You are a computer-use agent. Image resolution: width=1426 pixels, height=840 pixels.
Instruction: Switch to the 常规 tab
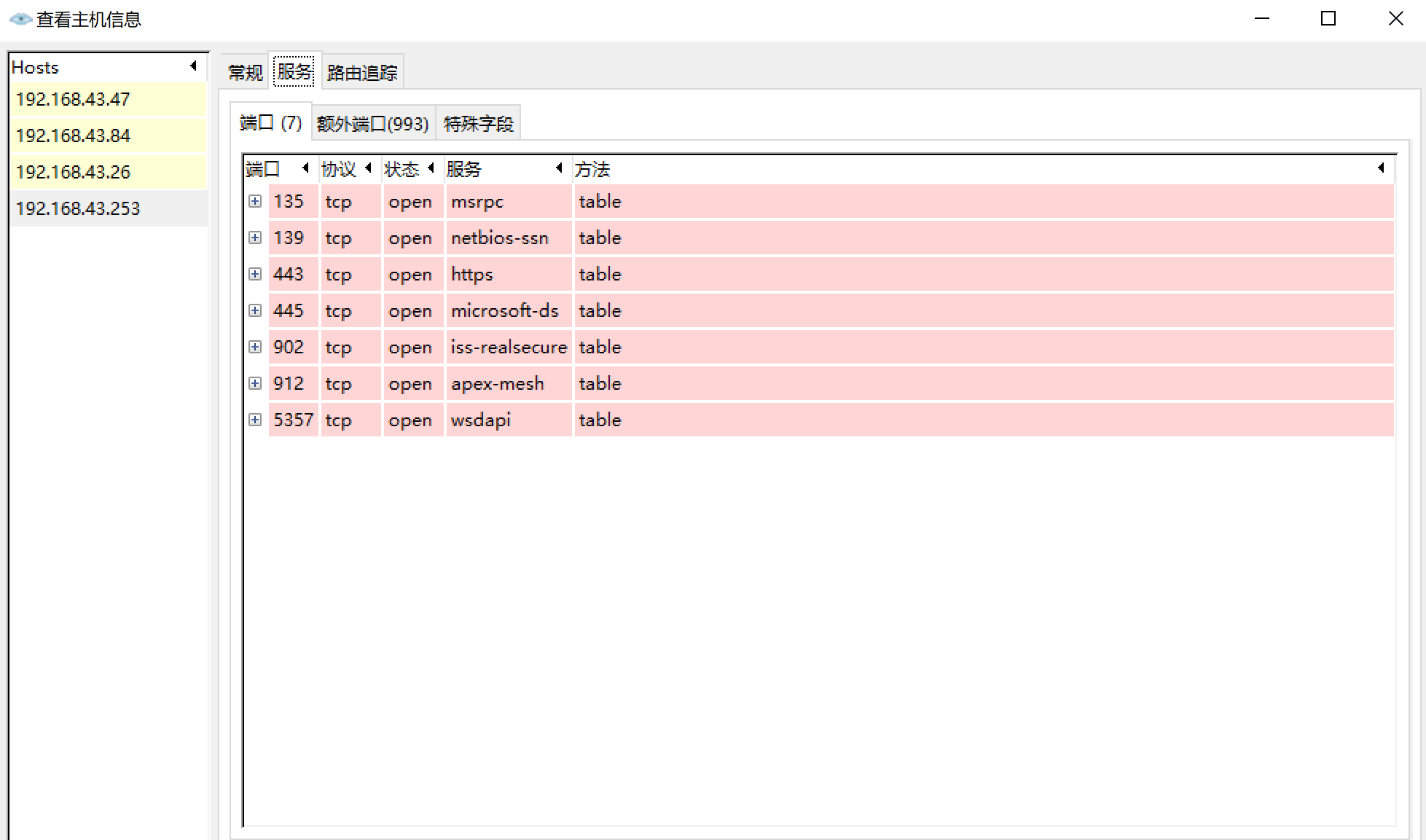point(245,73)
